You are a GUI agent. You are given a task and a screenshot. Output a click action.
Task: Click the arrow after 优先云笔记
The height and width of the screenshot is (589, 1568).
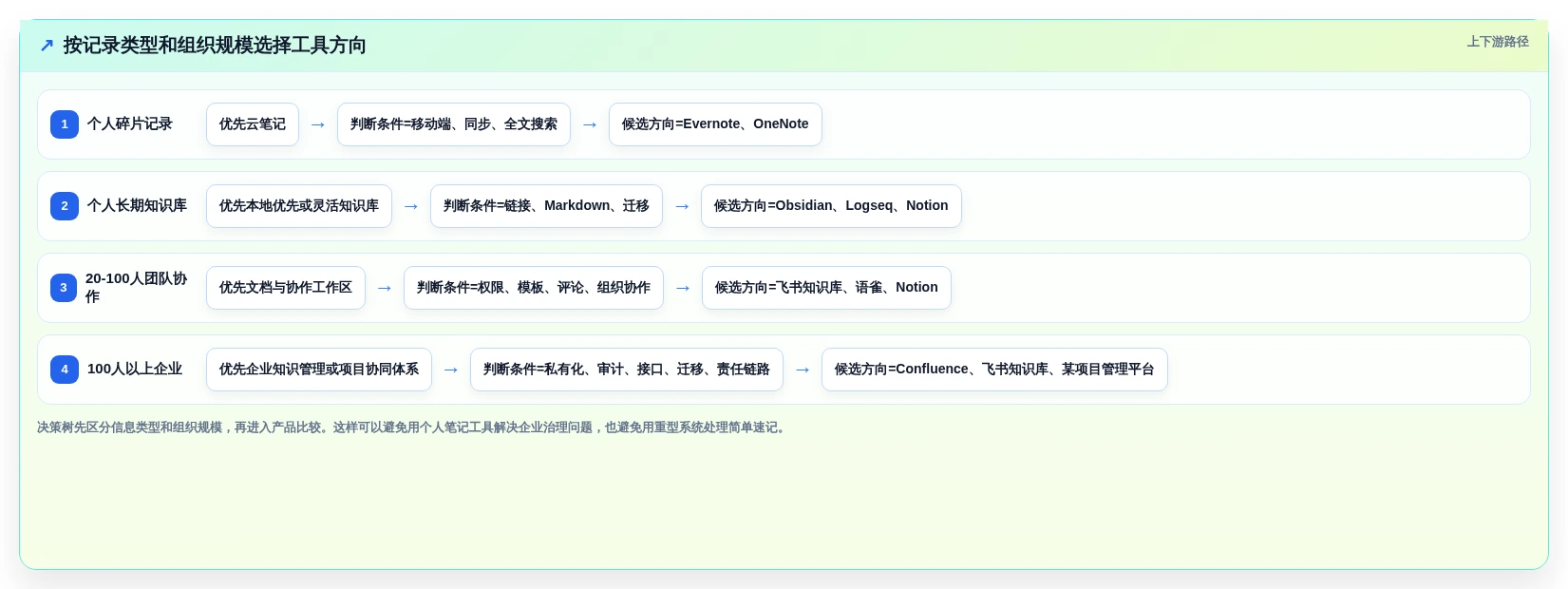click(318, 124)
